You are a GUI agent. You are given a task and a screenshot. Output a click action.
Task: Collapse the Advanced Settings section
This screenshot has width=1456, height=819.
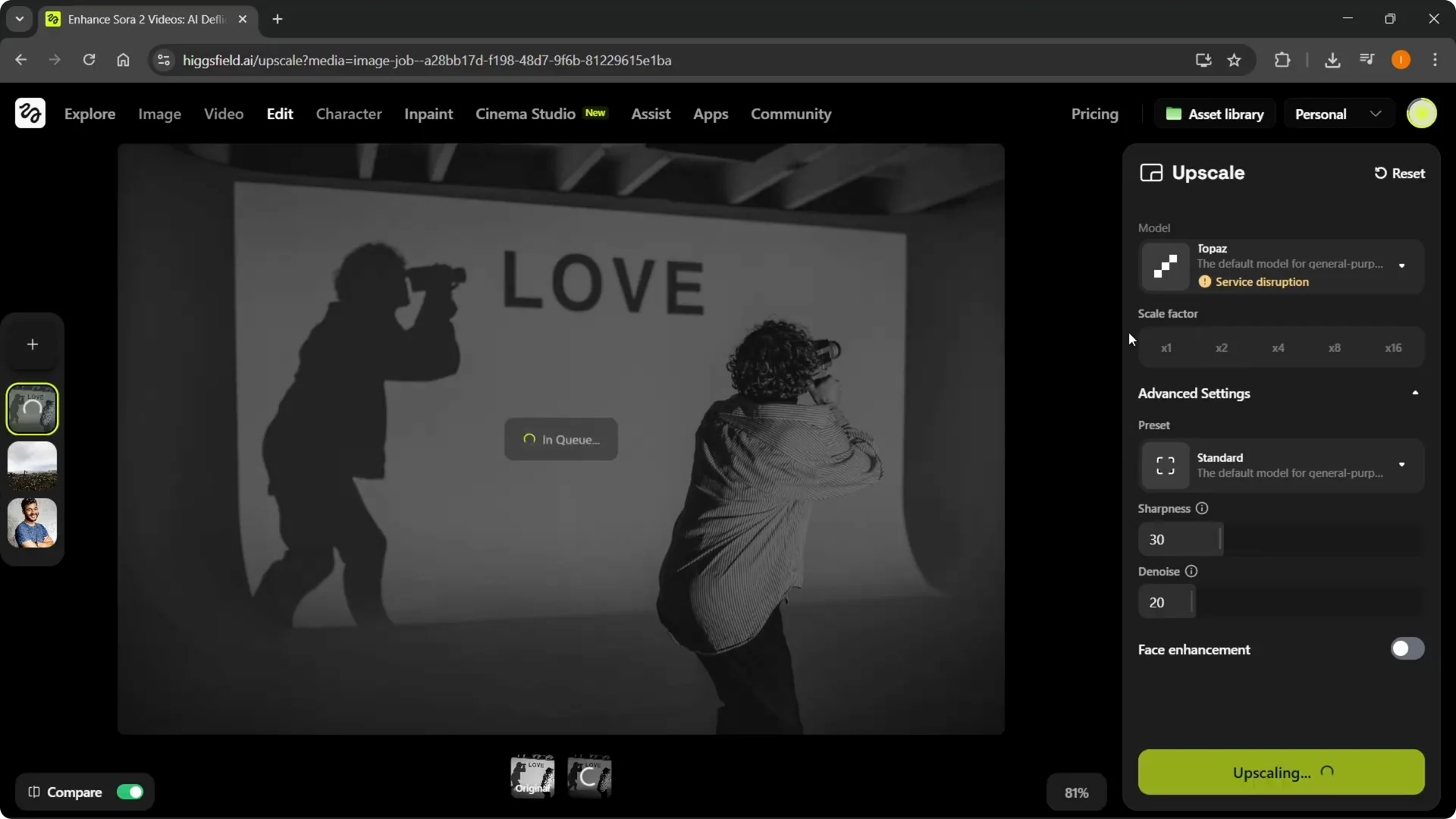click(1415, 393)
